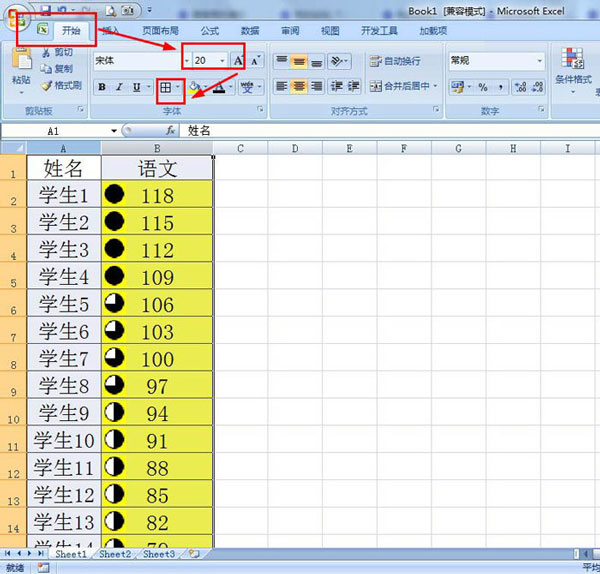Open the Clipboard (剪贴板) dialog launcher

coord(80,109)
